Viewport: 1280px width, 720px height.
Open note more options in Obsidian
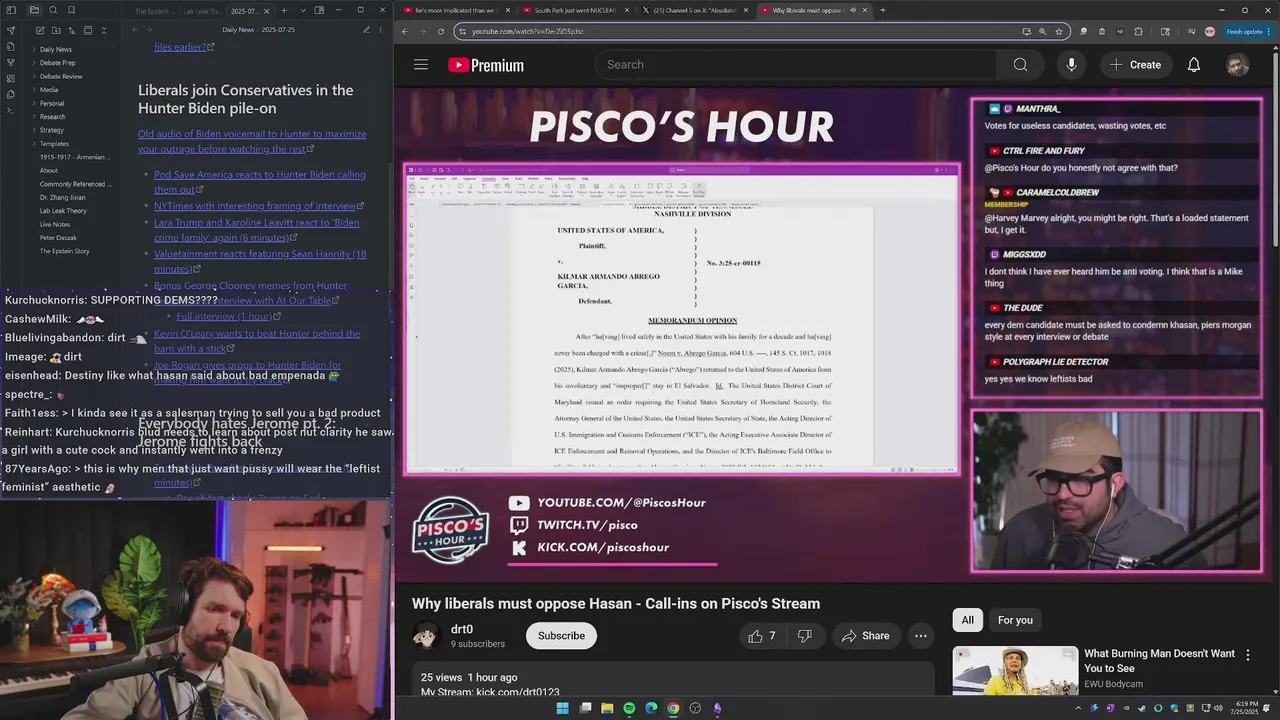381,30
